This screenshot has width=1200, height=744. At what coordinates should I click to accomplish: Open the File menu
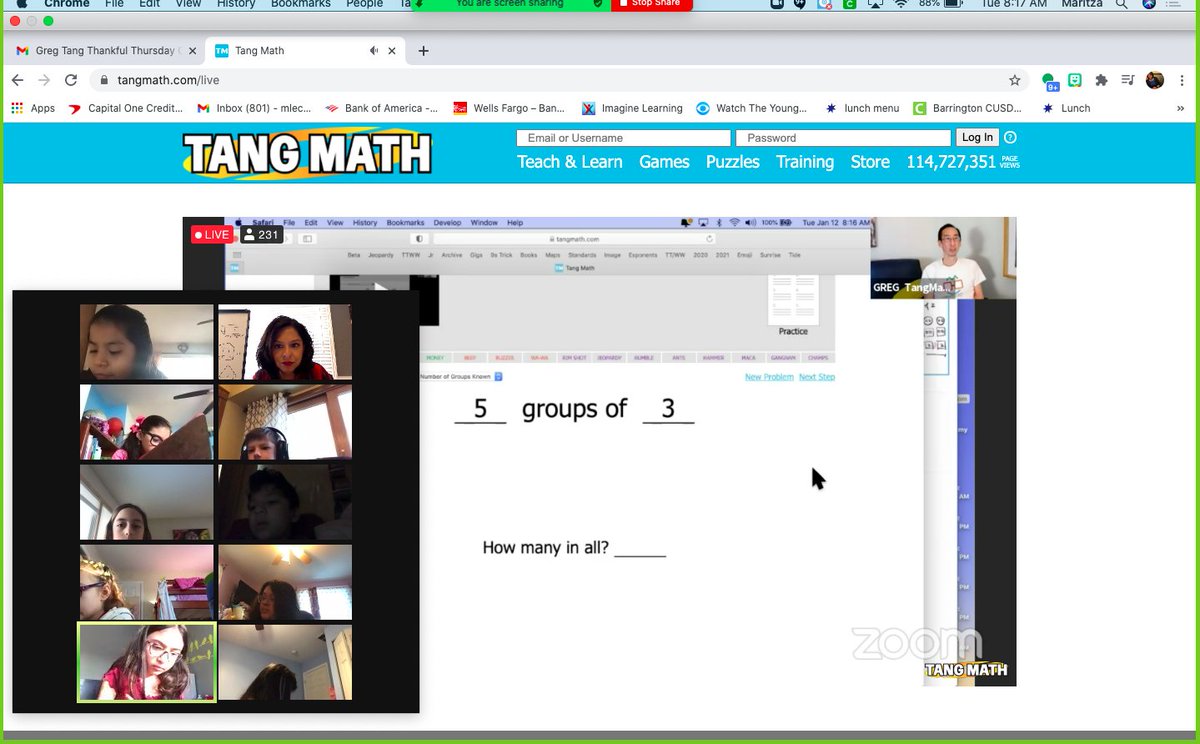pyautogui.click(x=115, y=4)
